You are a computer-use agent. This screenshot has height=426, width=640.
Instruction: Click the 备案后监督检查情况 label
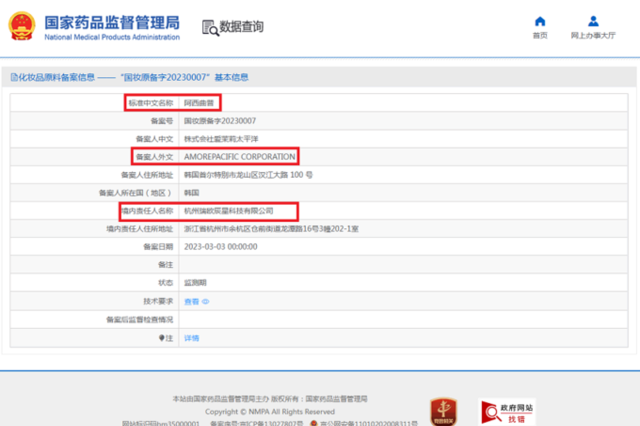pyautogui.click(x=140, y=319)
